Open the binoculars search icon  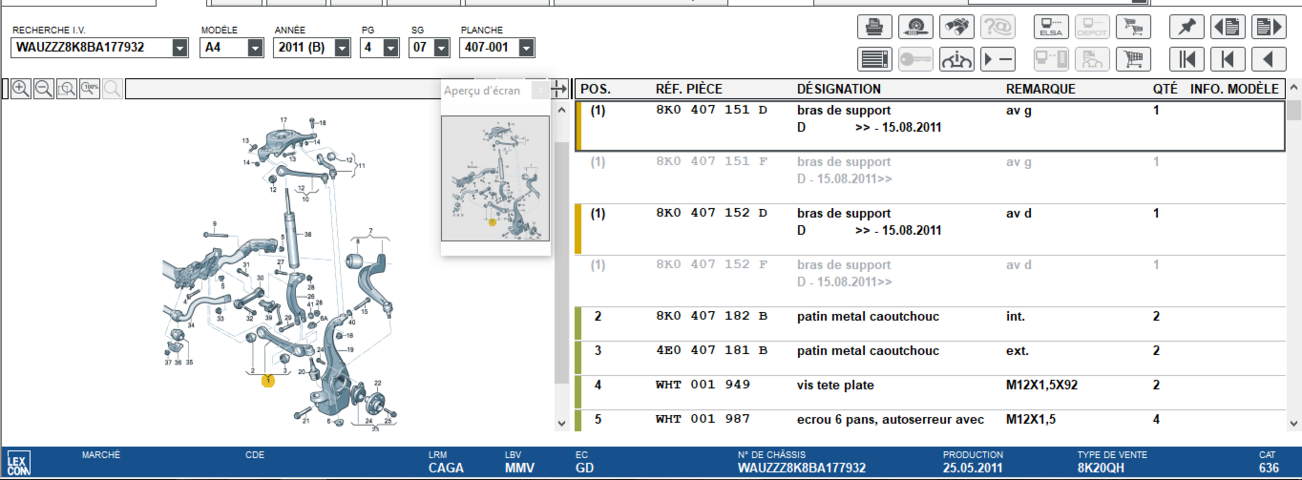click(956, 27)
